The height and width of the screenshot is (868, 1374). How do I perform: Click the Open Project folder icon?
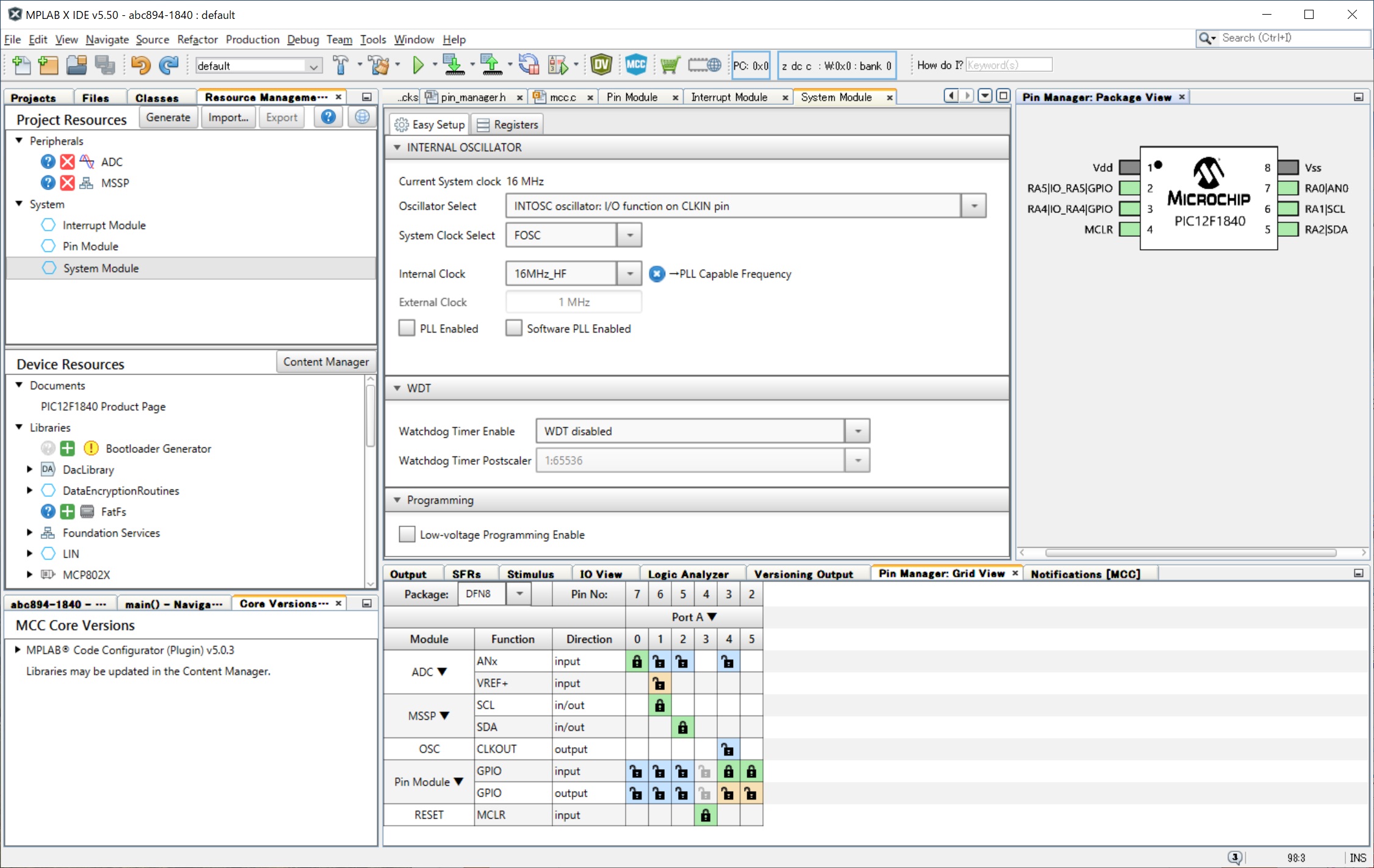pos(76,65)
